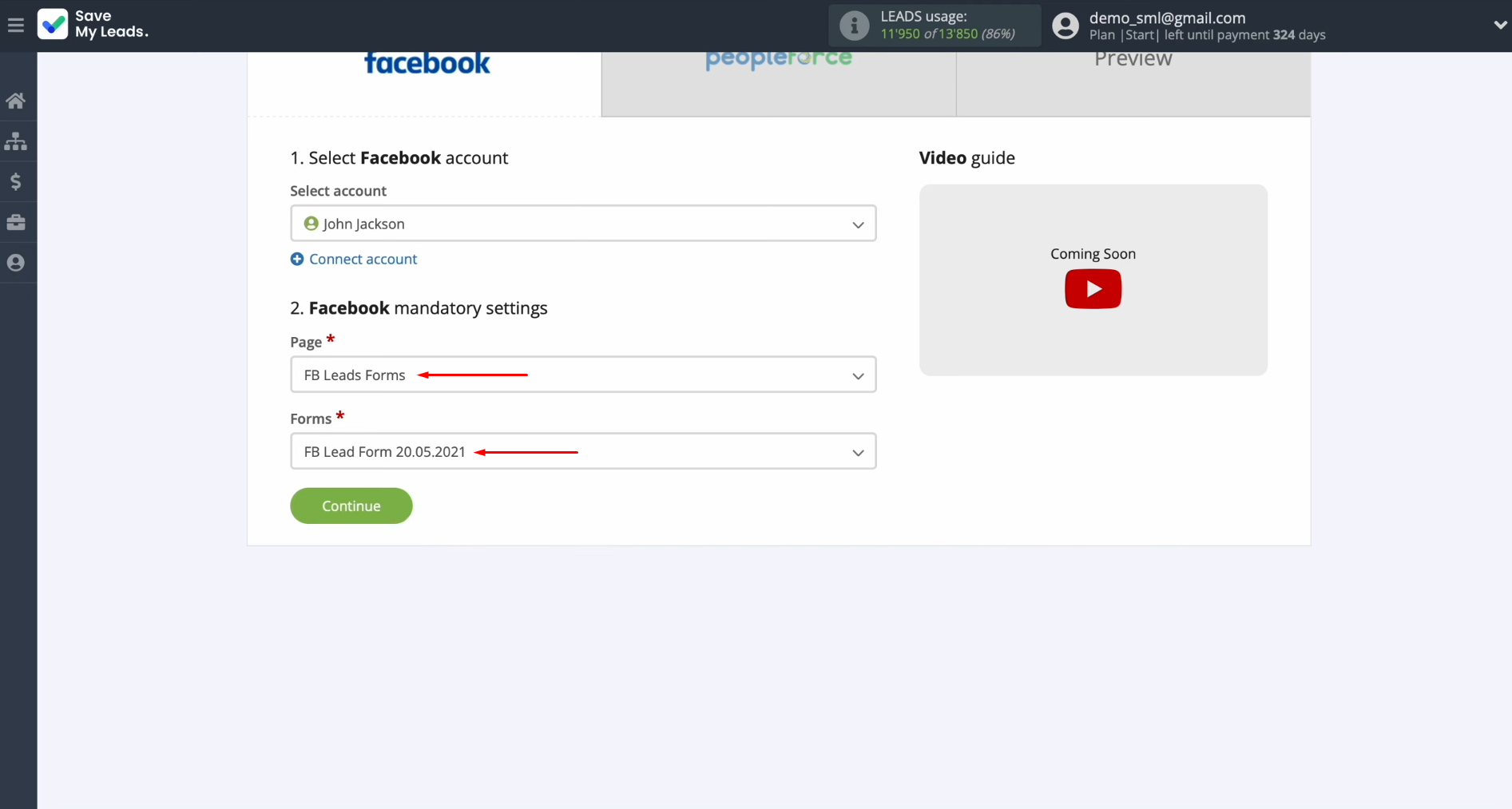
Task: Expand the account menu chevron in header
Action: [1500, 26]
